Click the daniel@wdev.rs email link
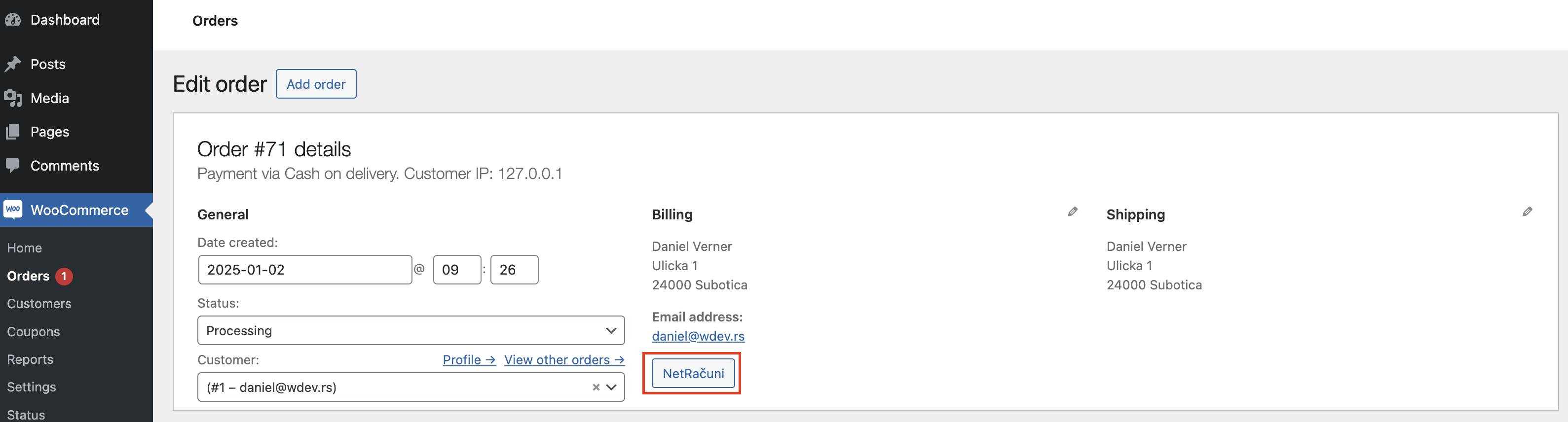The image size is (1568, 422). coord(698,336)
